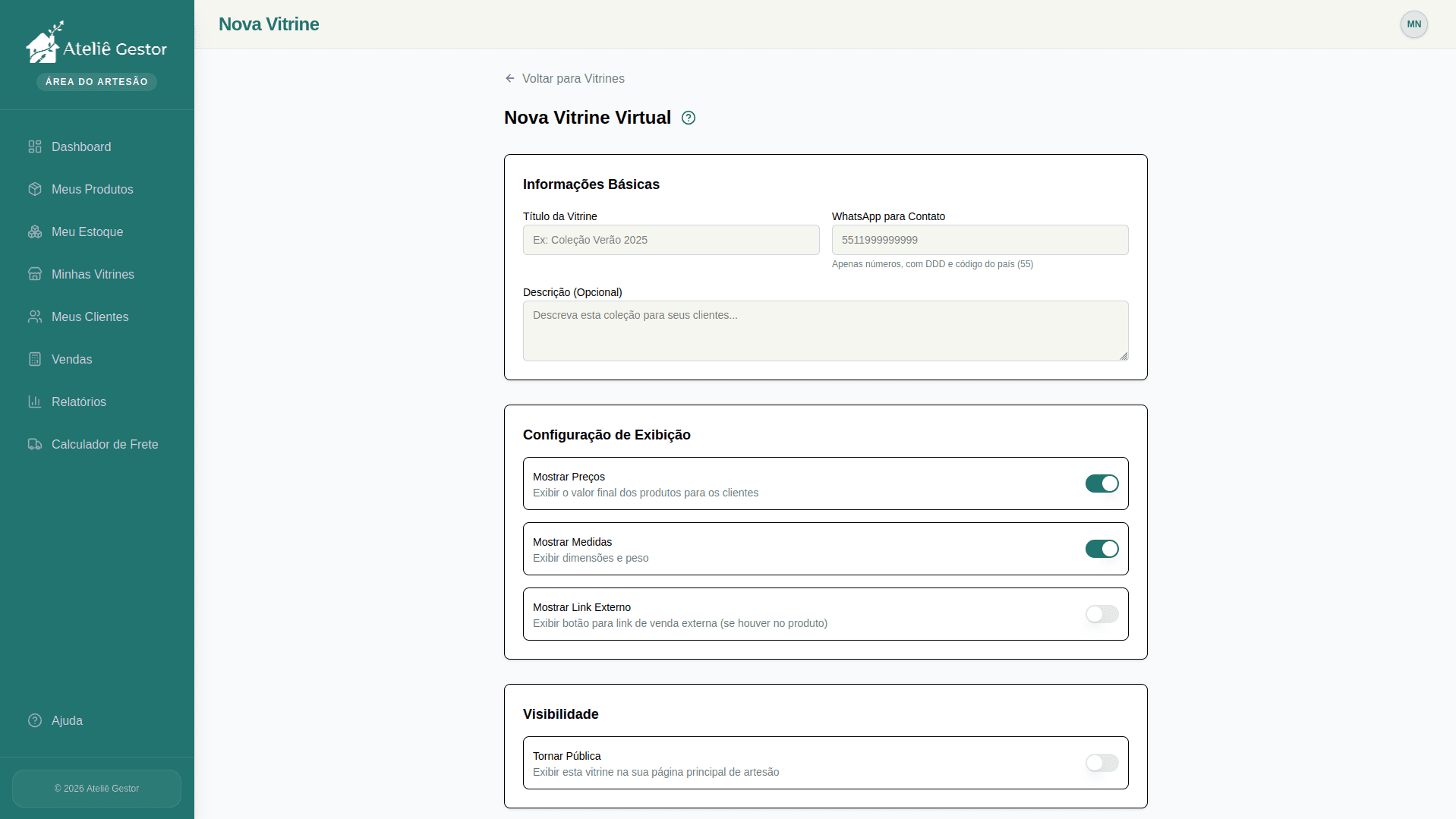This screenshot has height=819, width=1456.
Task: Click the Meus Clientes people icon
Action: click(x=35, y=317)
